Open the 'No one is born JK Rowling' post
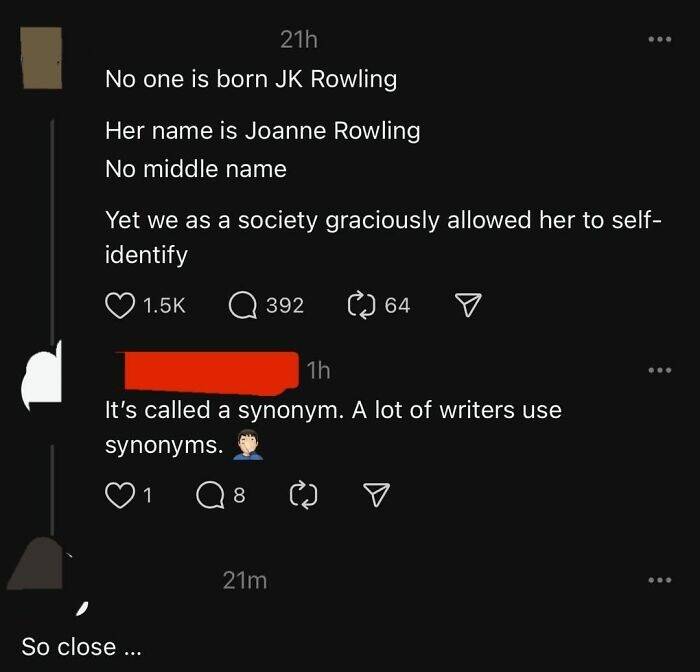This screenshot has width=700, height=672. pyautogui.click(x=251, y=79)
